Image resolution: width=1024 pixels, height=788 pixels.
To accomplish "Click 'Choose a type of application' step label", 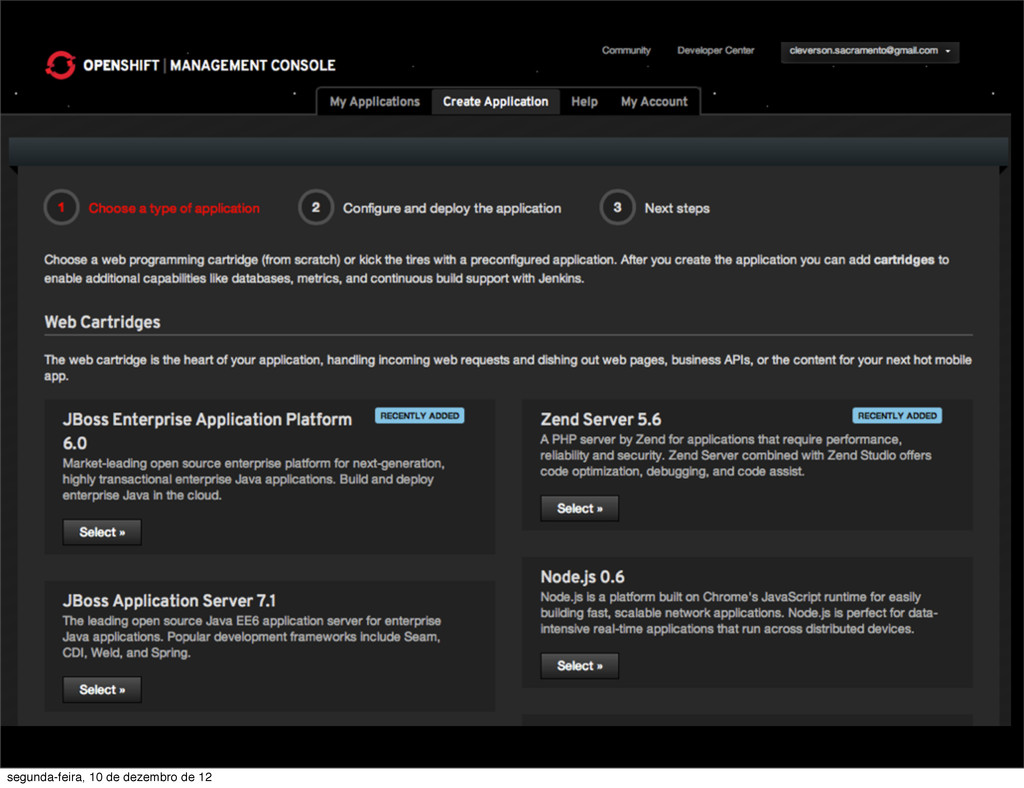I will point(174,208).
